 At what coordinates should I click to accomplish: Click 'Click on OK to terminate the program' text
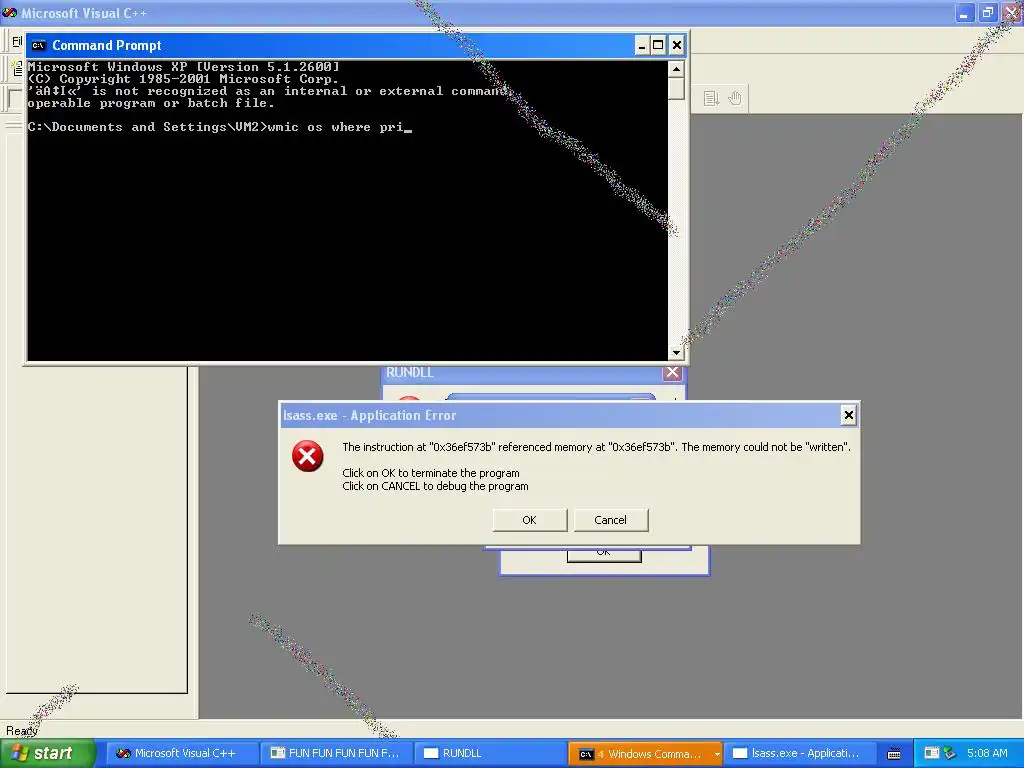[x=431, y=473]
